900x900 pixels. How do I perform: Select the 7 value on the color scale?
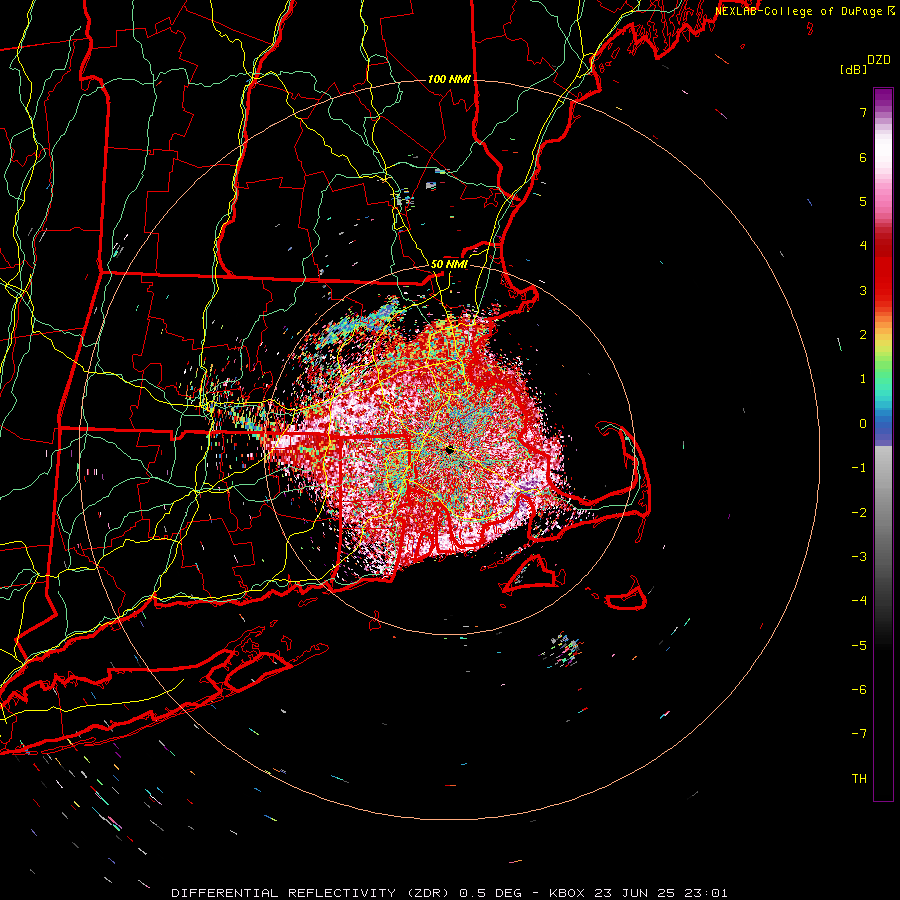pos(863,112)
